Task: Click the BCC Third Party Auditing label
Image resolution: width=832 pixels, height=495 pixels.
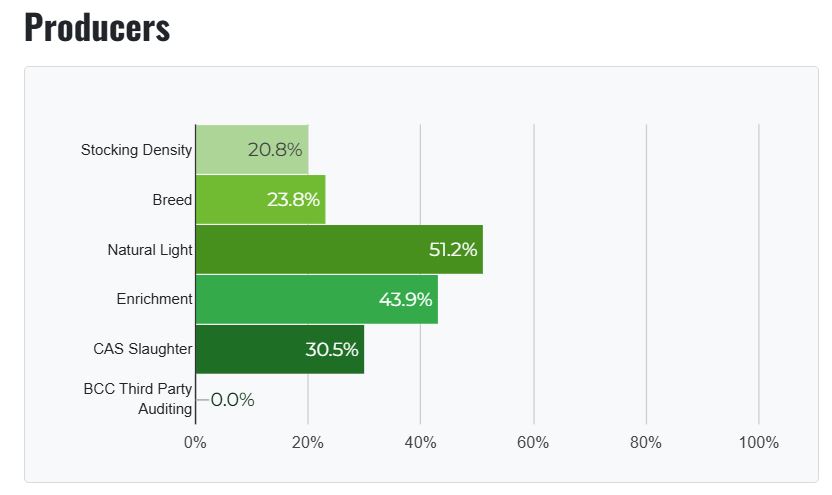Action: coord(138,398)
